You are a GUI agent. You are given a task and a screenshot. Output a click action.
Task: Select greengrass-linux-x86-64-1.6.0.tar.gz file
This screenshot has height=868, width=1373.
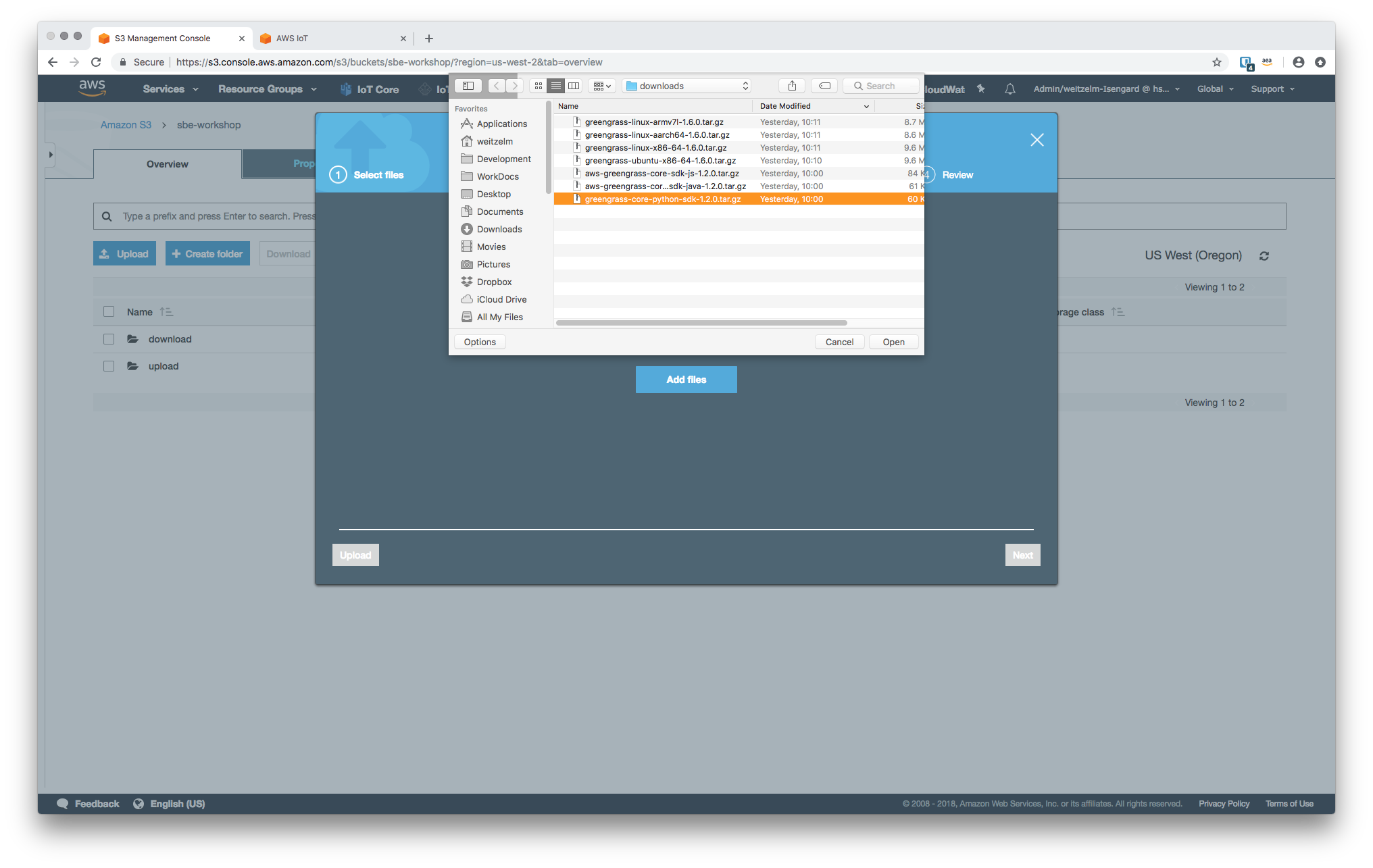tap(739, 148)
